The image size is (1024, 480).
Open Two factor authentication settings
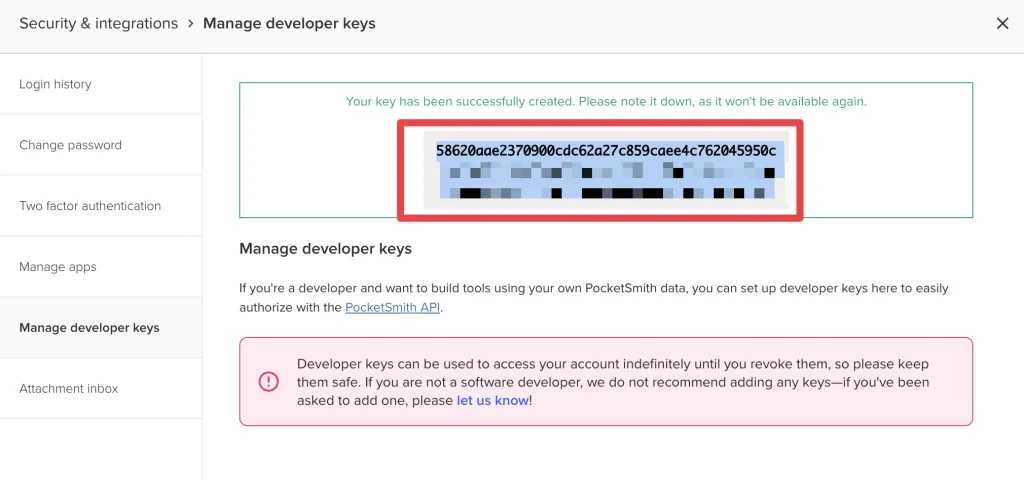(x=90, y=206)
